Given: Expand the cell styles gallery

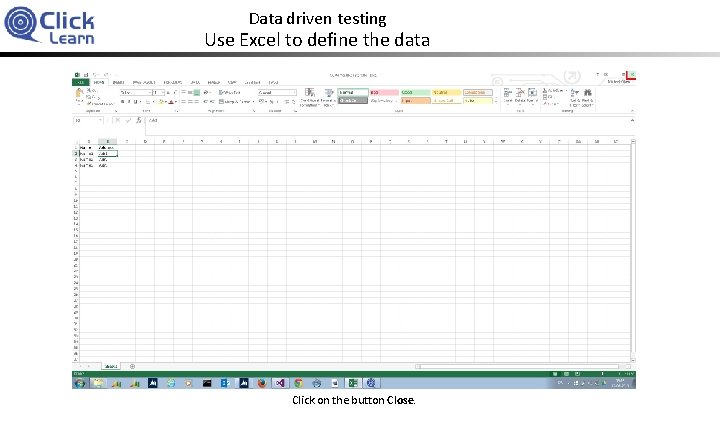Looking at the screenshot, I should tap(496, 102).
